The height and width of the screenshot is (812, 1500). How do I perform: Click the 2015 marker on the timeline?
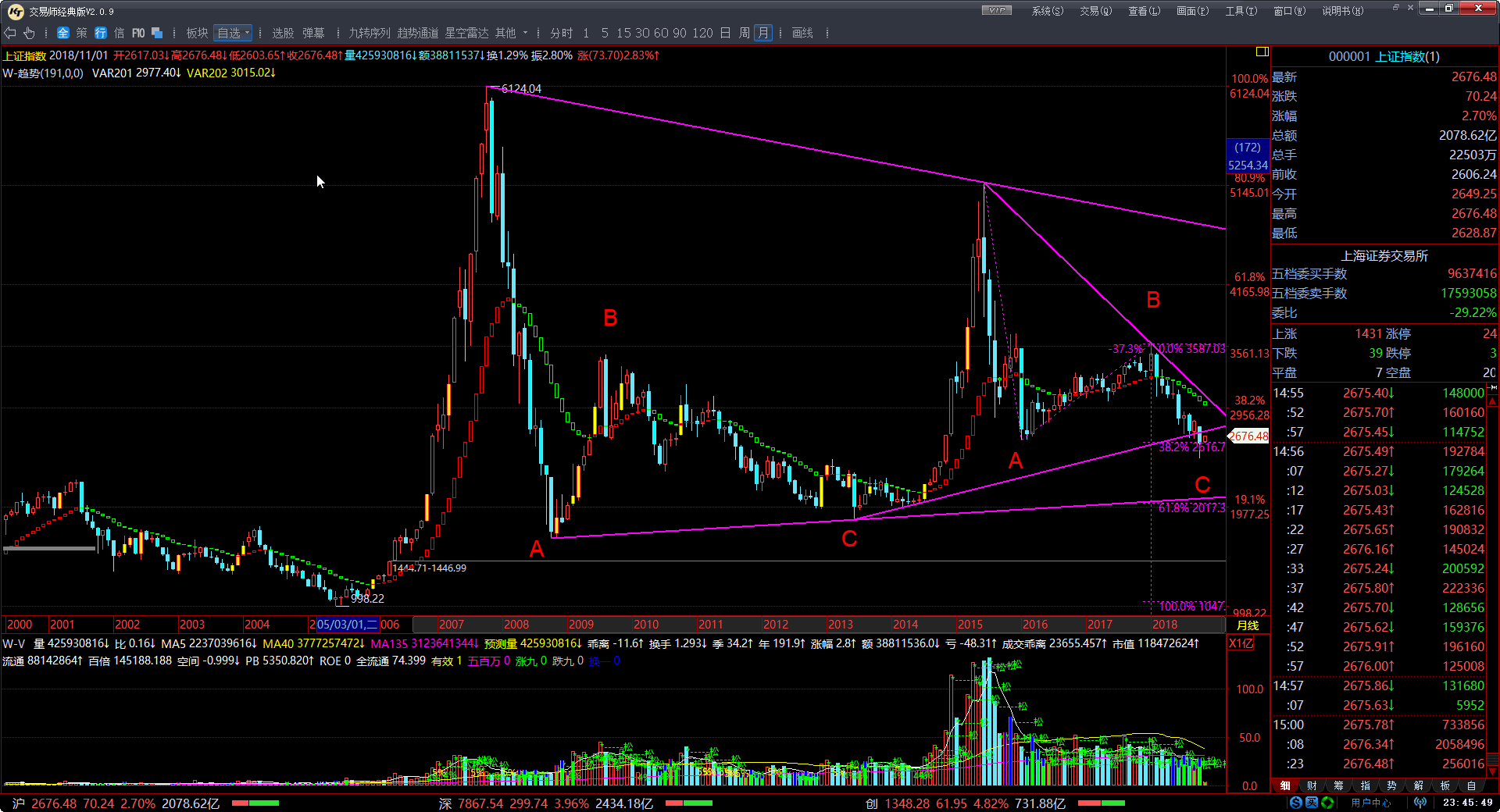click(970, 625)
